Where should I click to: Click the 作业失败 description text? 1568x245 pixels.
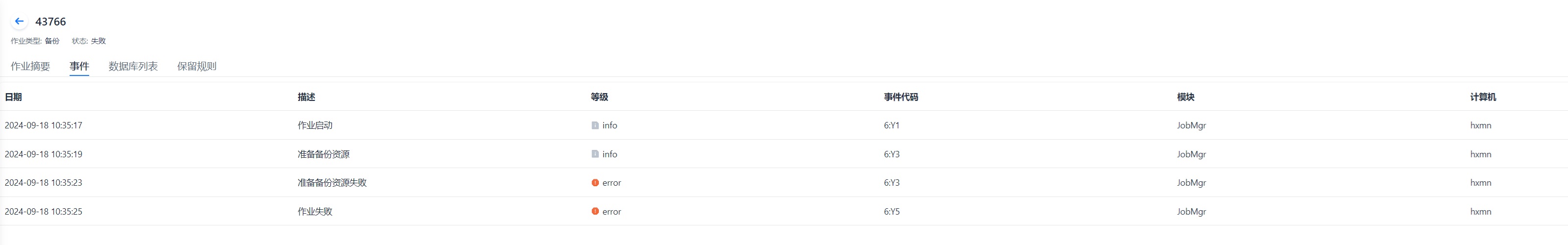point(315,212)
